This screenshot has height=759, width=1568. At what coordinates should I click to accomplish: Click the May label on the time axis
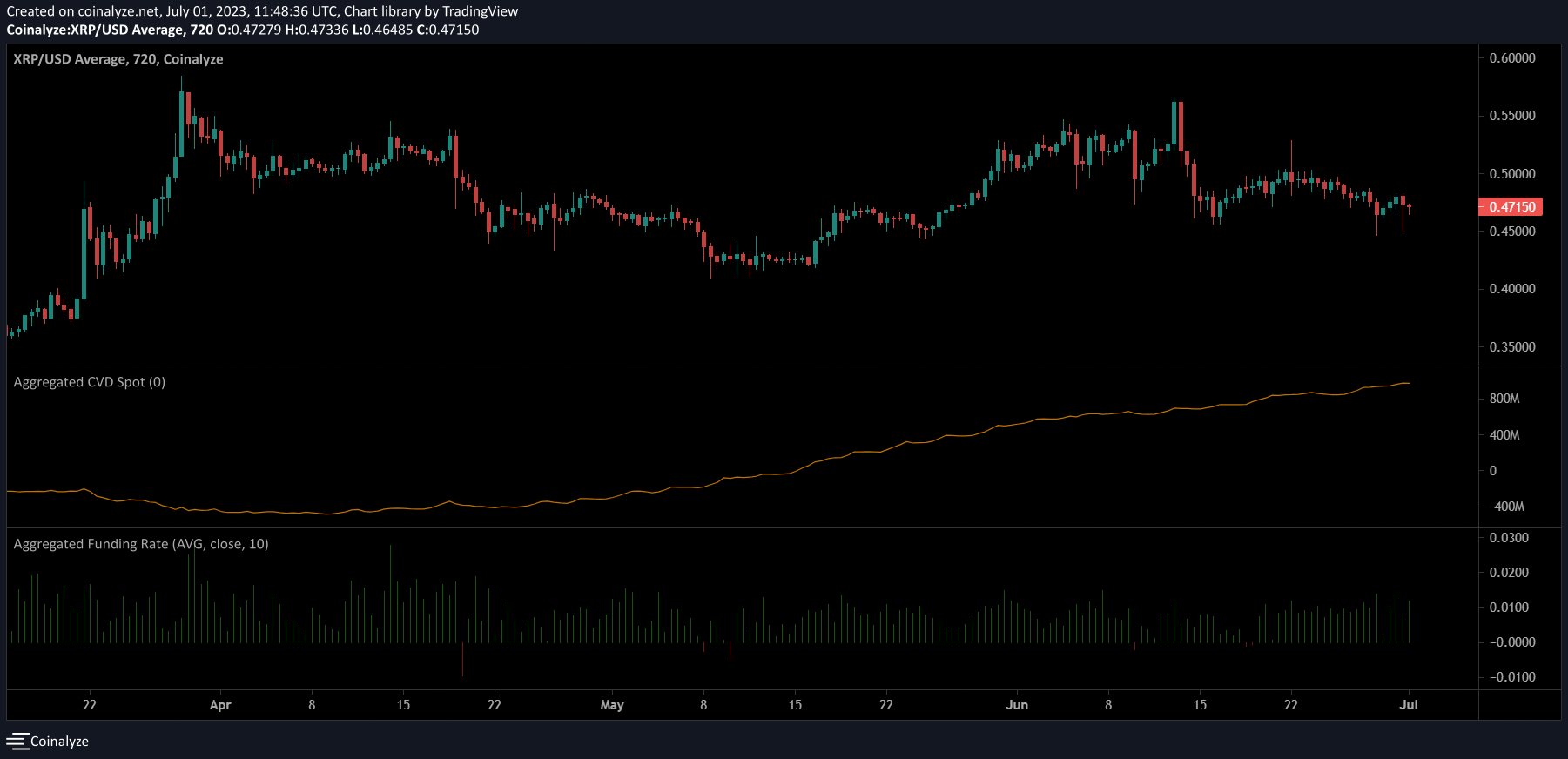coord(612,705)
